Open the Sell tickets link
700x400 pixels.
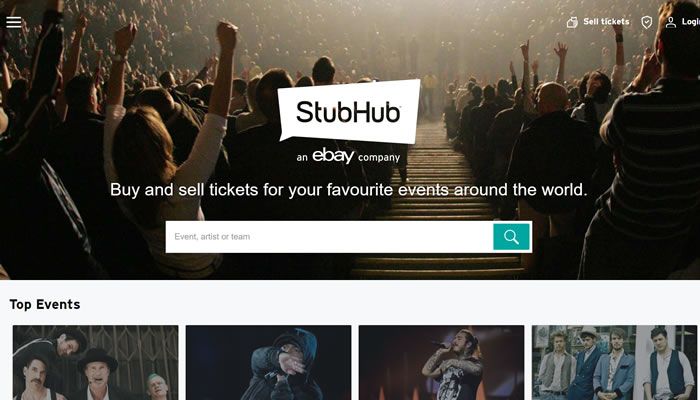606,21
